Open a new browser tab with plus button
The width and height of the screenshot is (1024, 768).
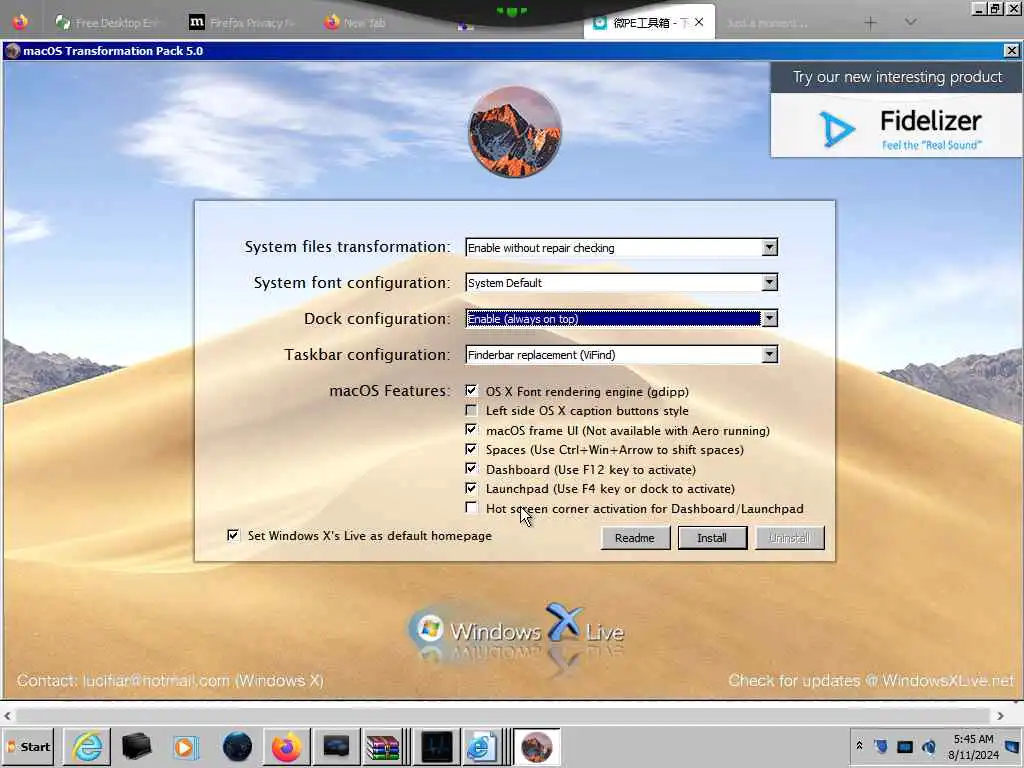[x=870, y=23]
